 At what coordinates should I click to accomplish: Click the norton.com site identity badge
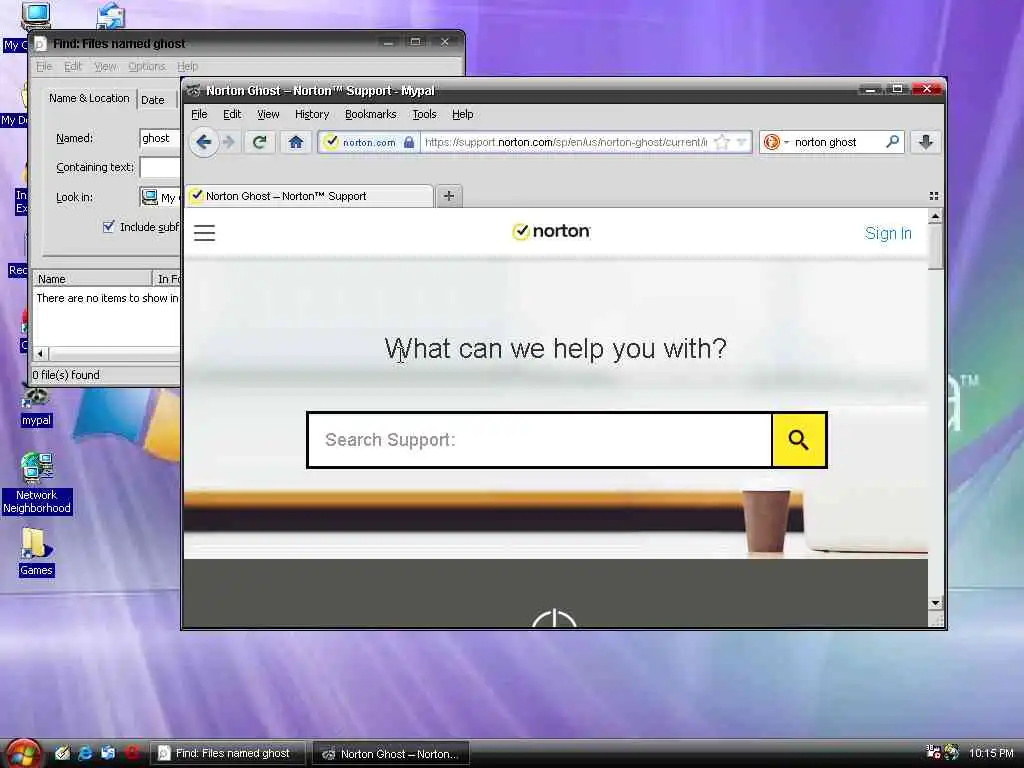[x=369, y=142]
